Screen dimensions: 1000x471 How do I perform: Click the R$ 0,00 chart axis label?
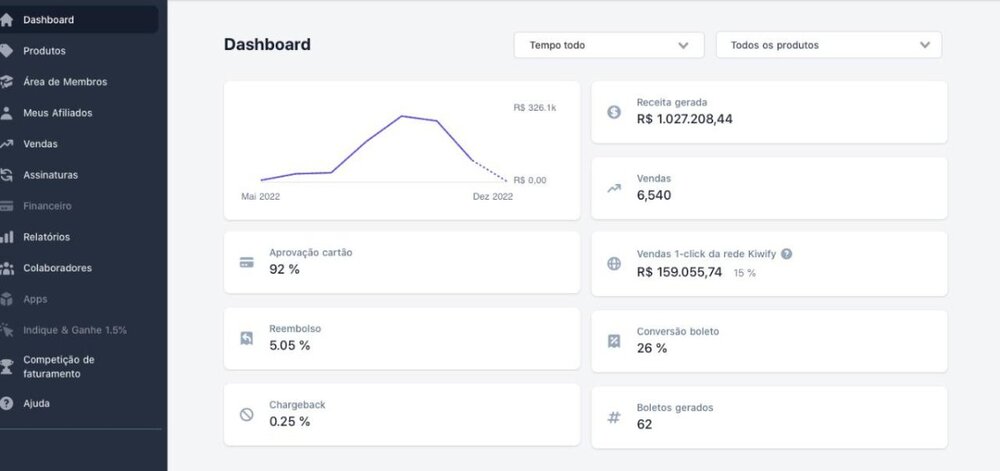[x=529, y=180]
